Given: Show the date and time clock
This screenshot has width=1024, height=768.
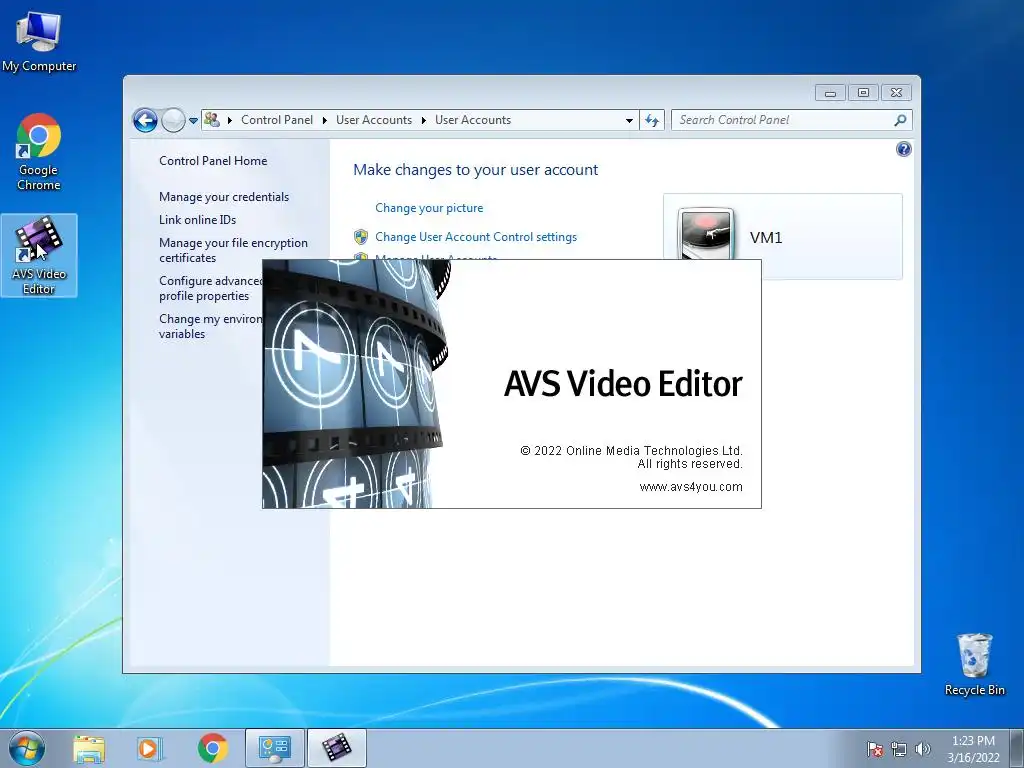Looking at the screenshot, I should pos(973,749).
